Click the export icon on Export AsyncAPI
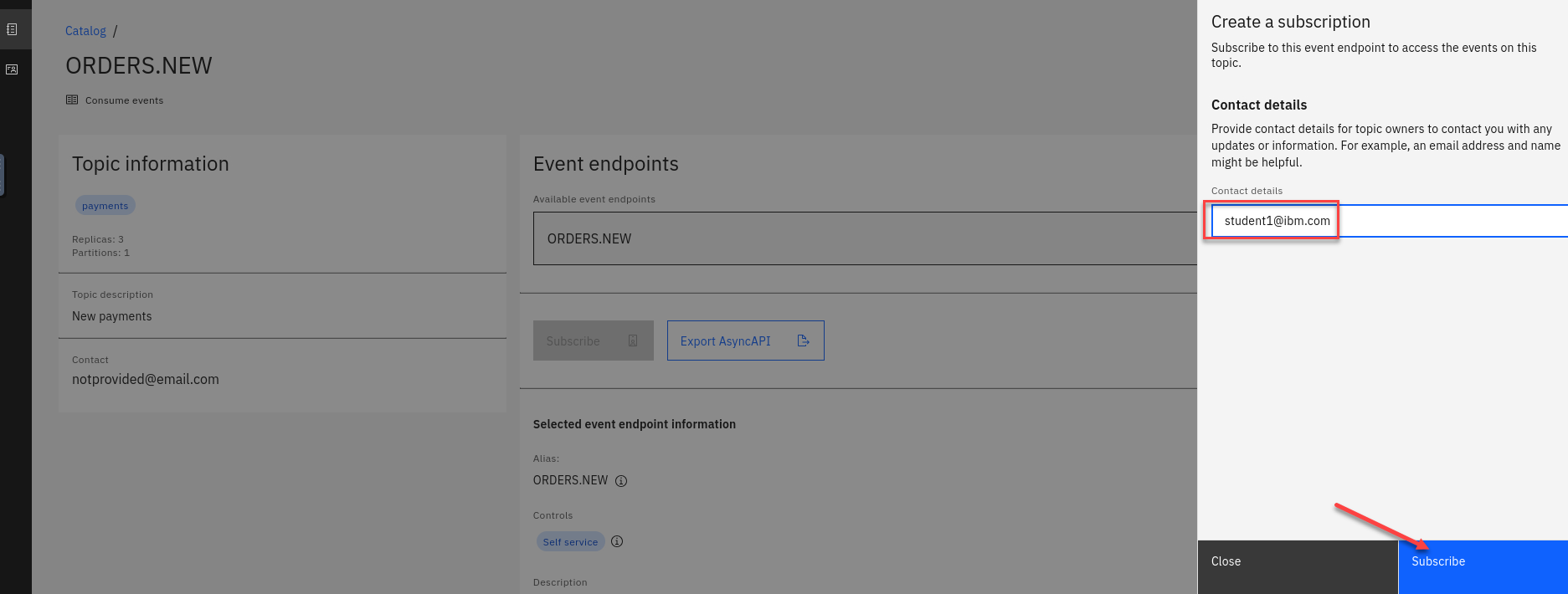Screen dimensions: 1568x594 [x=803, y=341]
